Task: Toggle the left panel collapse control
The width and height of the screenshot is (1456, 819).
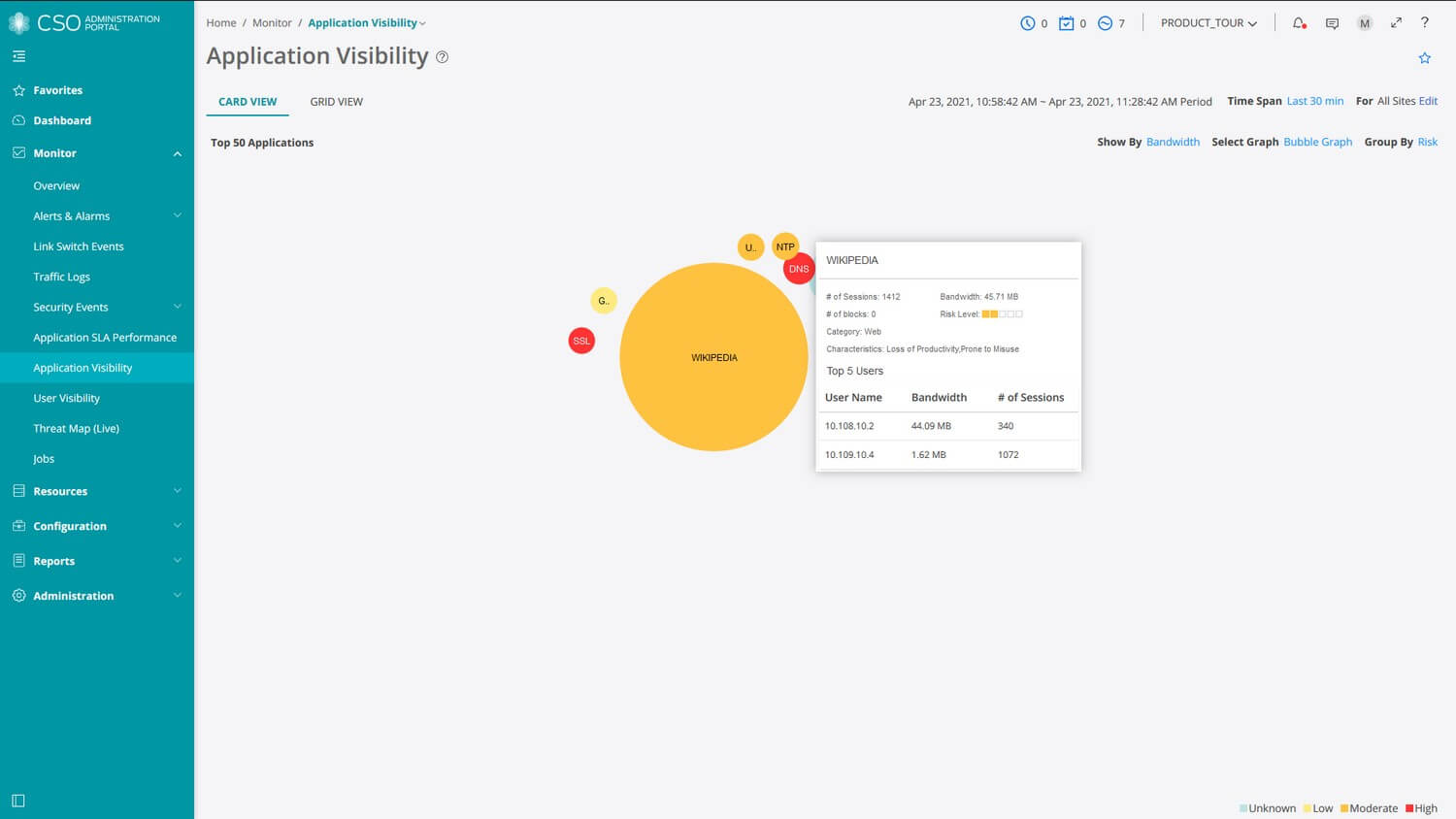Action: [18, 800]
